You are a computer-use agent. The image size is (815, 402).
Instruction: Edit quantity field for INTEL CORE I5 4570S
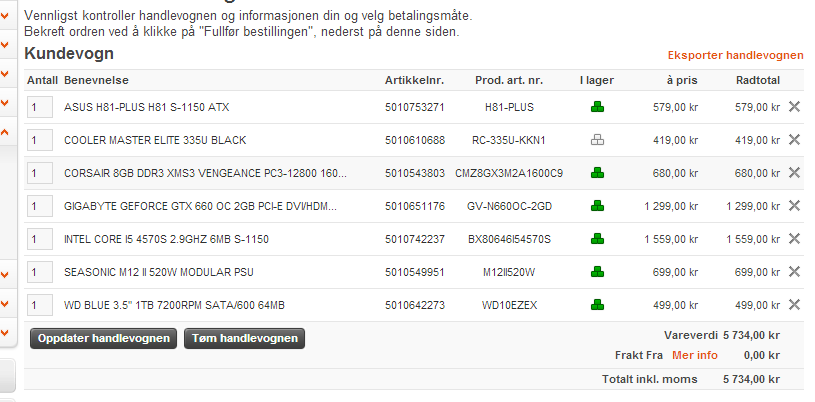(x=40, y=239)
